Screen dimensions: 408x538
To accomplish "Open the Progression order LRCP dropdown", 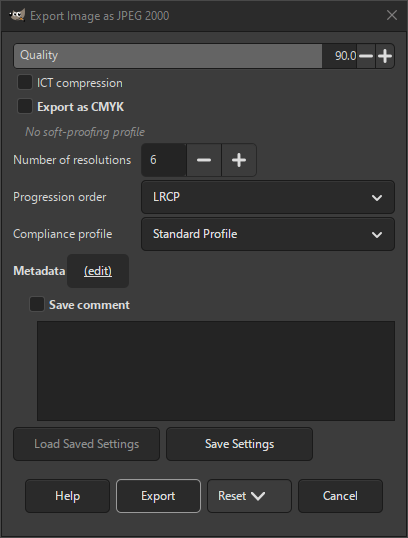I will click(268, 197).
